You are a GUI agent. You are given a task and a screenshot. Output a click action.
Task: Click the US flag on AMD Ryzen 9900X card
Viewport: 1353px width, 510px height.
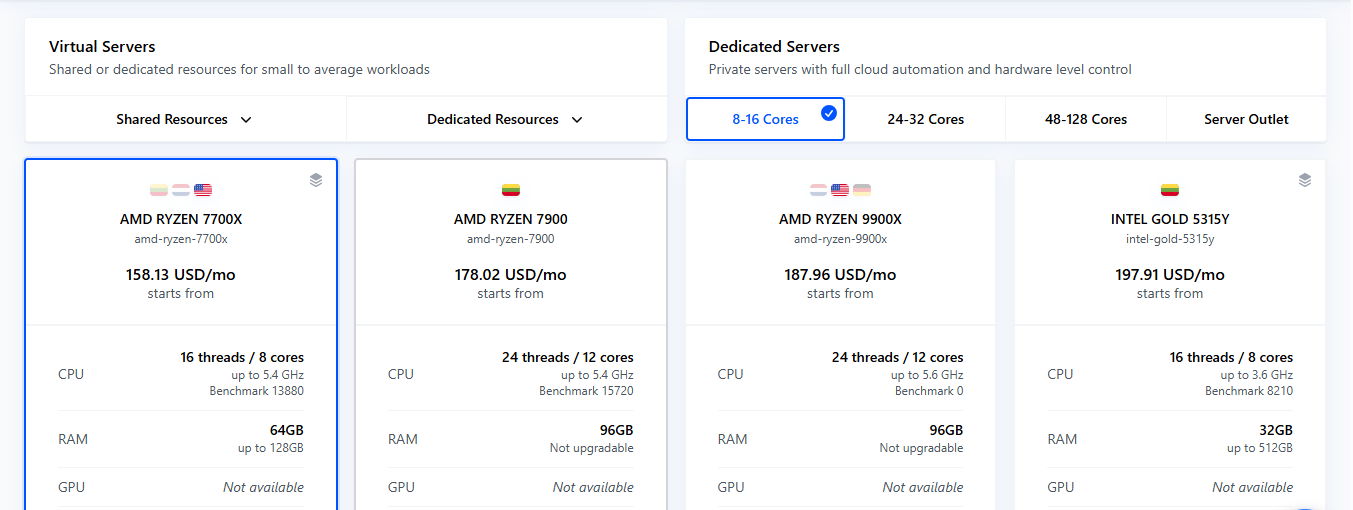coord(840,190)
